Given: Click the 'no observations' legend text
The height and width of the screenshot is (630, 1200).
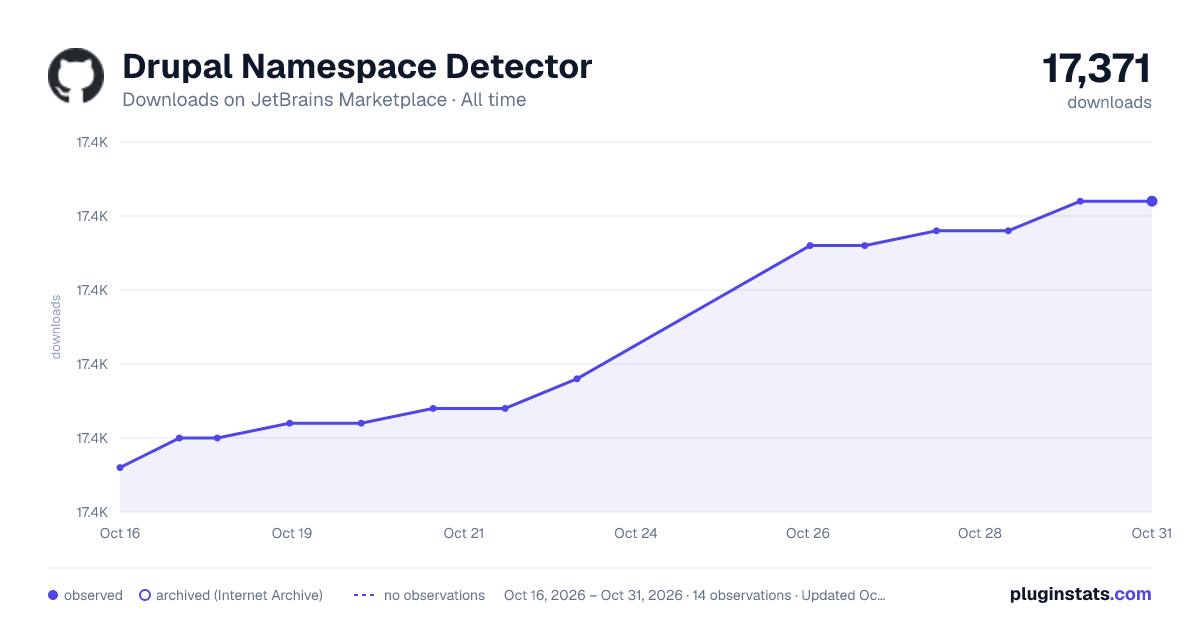Looking at the screenshot, I should click(x=434, y=595).
